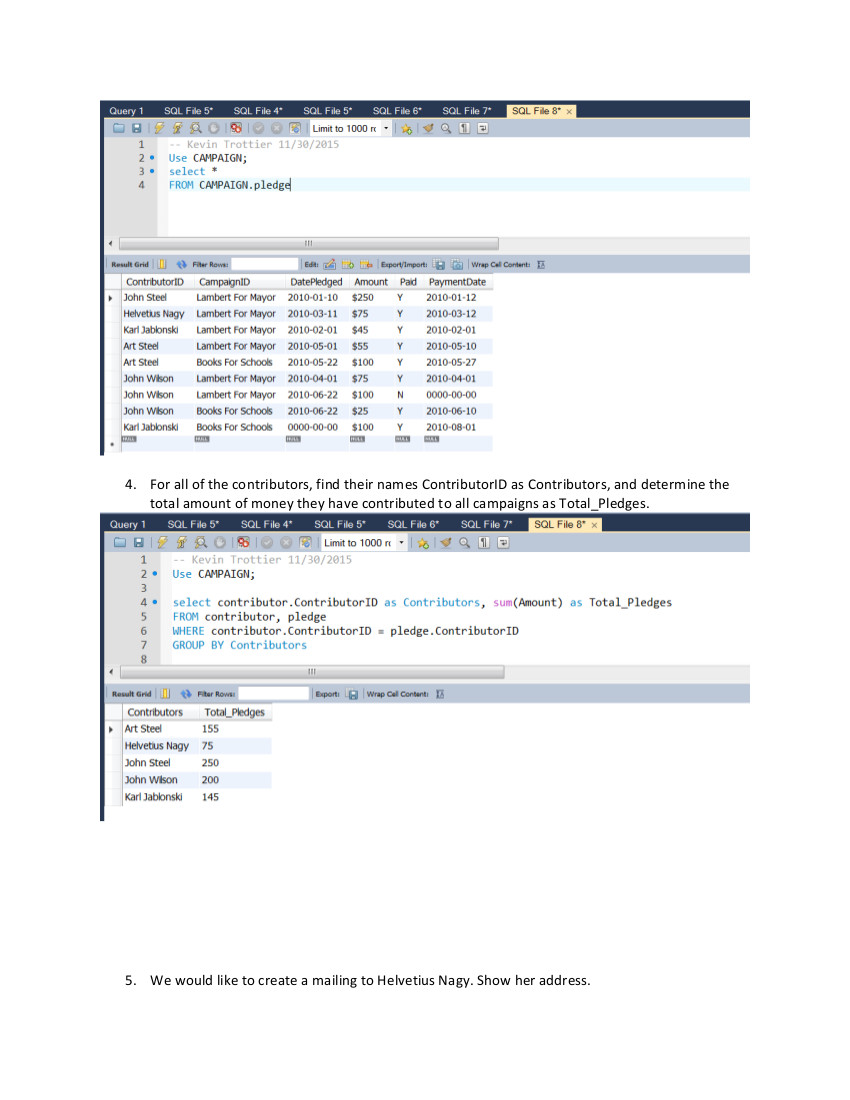Toggle Wrap Cell Content in the pledge results grid
The height and width of the screenshot is (1100, 850).
(x=541, y=265)
